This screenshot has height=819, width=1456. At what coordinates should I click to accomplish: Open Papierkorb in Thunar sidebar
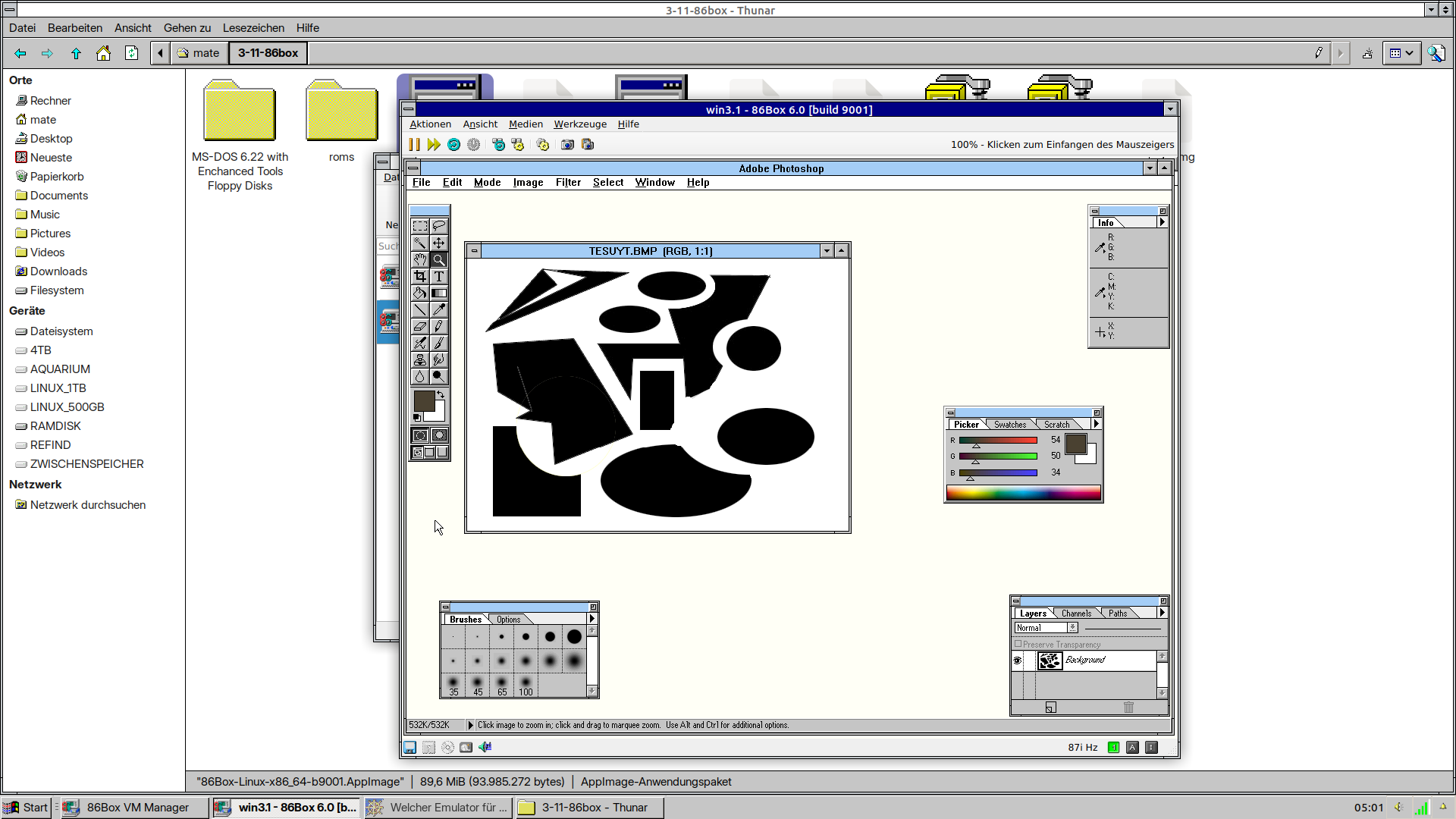point(57,177)
